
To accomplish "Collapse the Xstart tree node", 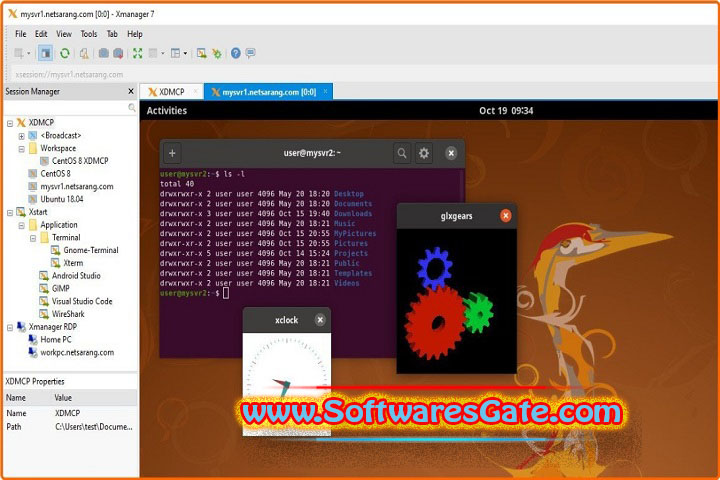I will (x=10, y=213).
